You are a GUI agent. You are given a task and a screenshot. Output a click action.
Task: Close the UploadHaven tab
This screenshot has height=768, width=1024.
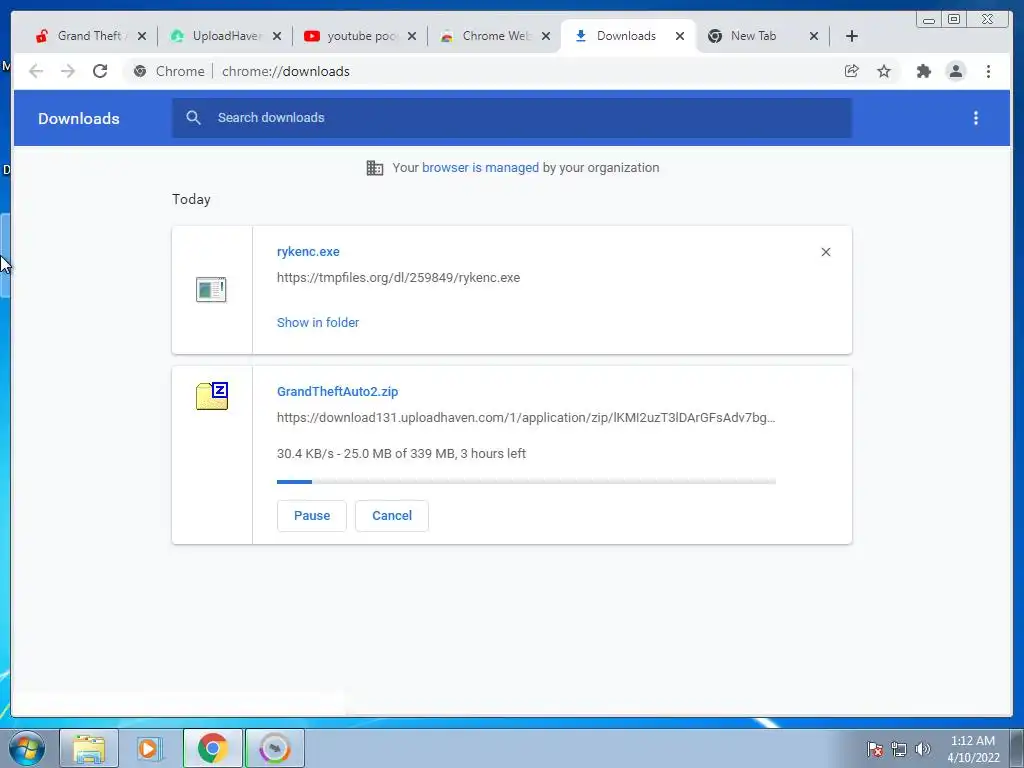277,36
